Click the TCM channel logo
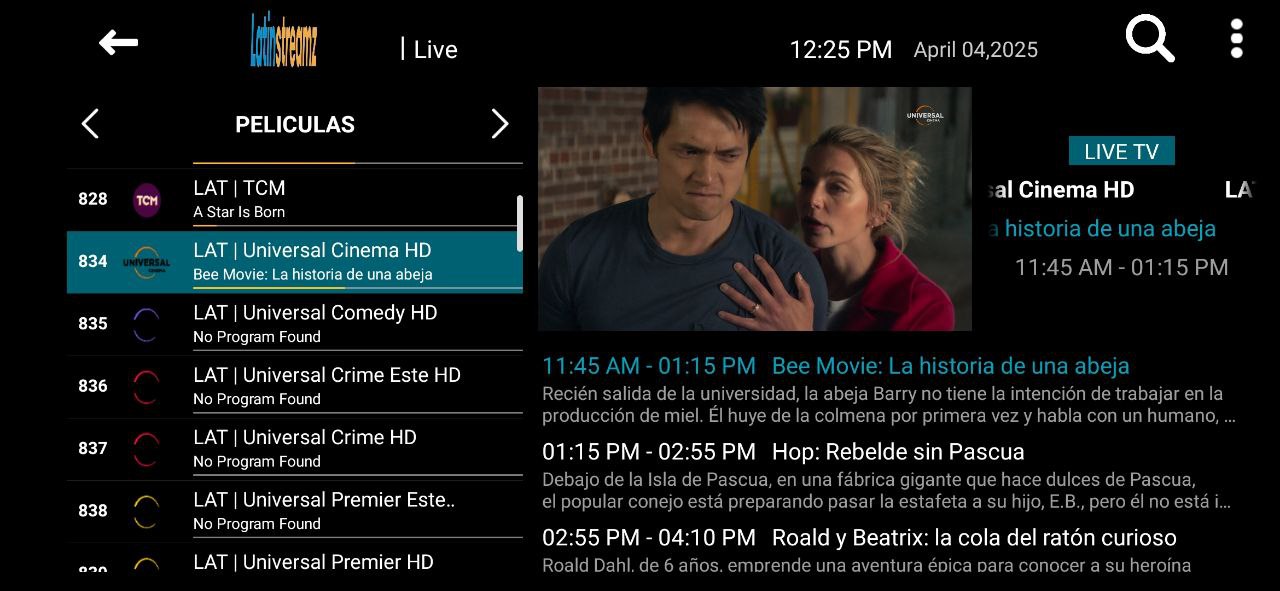The width and height of the screenshot is (1280, 591). click(x=147, y=200)
